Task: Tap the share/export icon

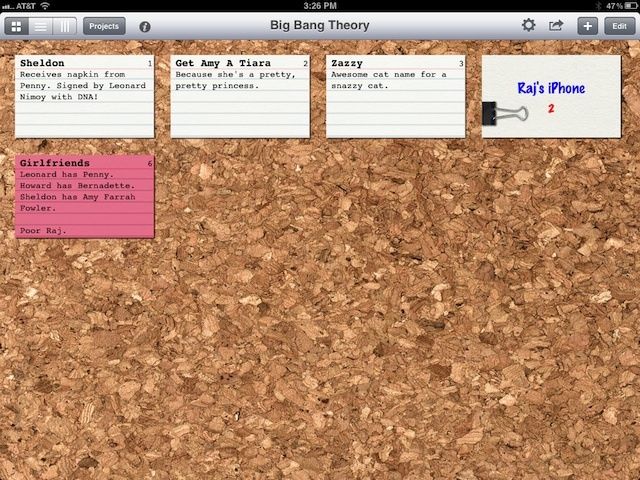Action: [x=556, y=26]
